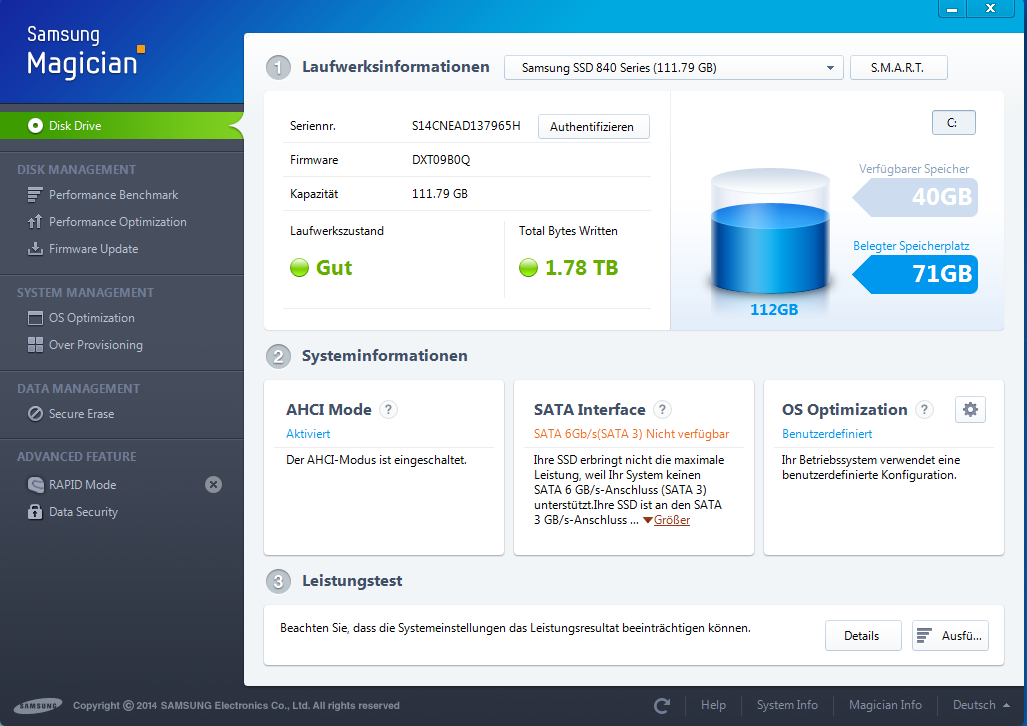Screen dimensions: 1027x726
Task: Click the green Total Bytes Written indicator
Action: [528, 267]
